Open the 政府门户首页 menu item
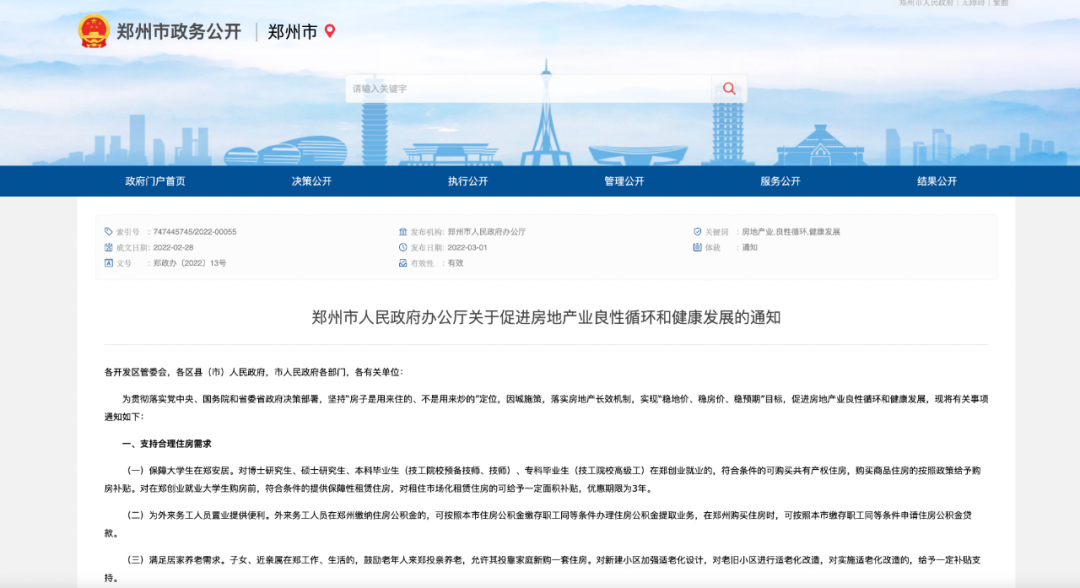 pyautogui.click(x=155, y=181)
